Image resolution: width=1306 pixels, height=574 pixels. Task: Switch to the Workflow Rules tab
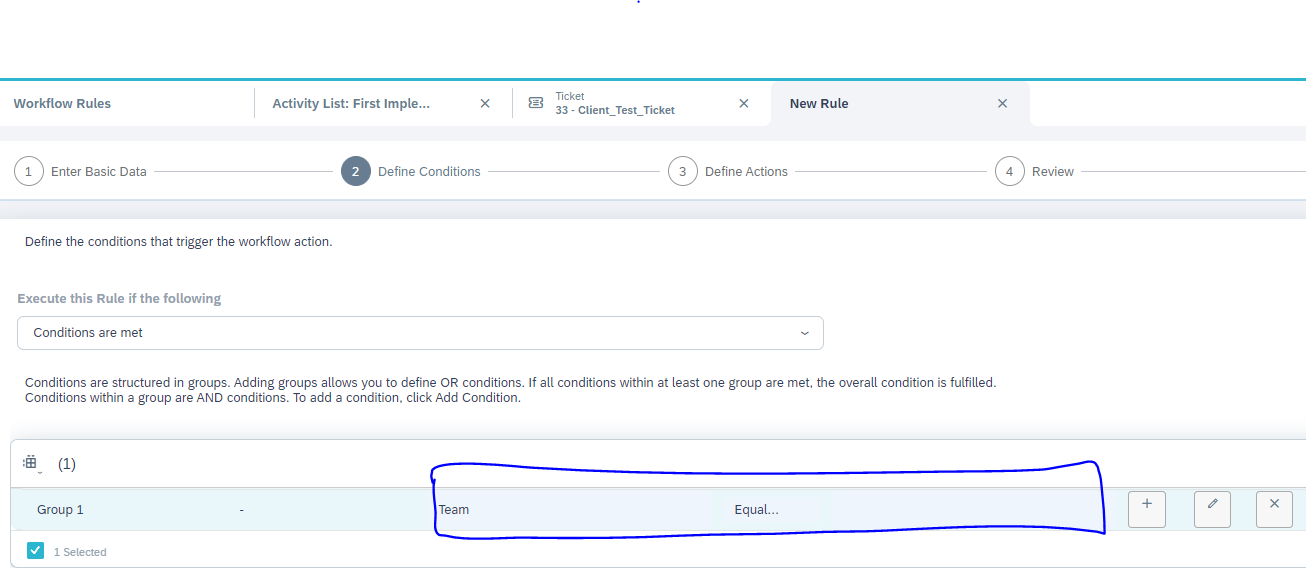62,103
